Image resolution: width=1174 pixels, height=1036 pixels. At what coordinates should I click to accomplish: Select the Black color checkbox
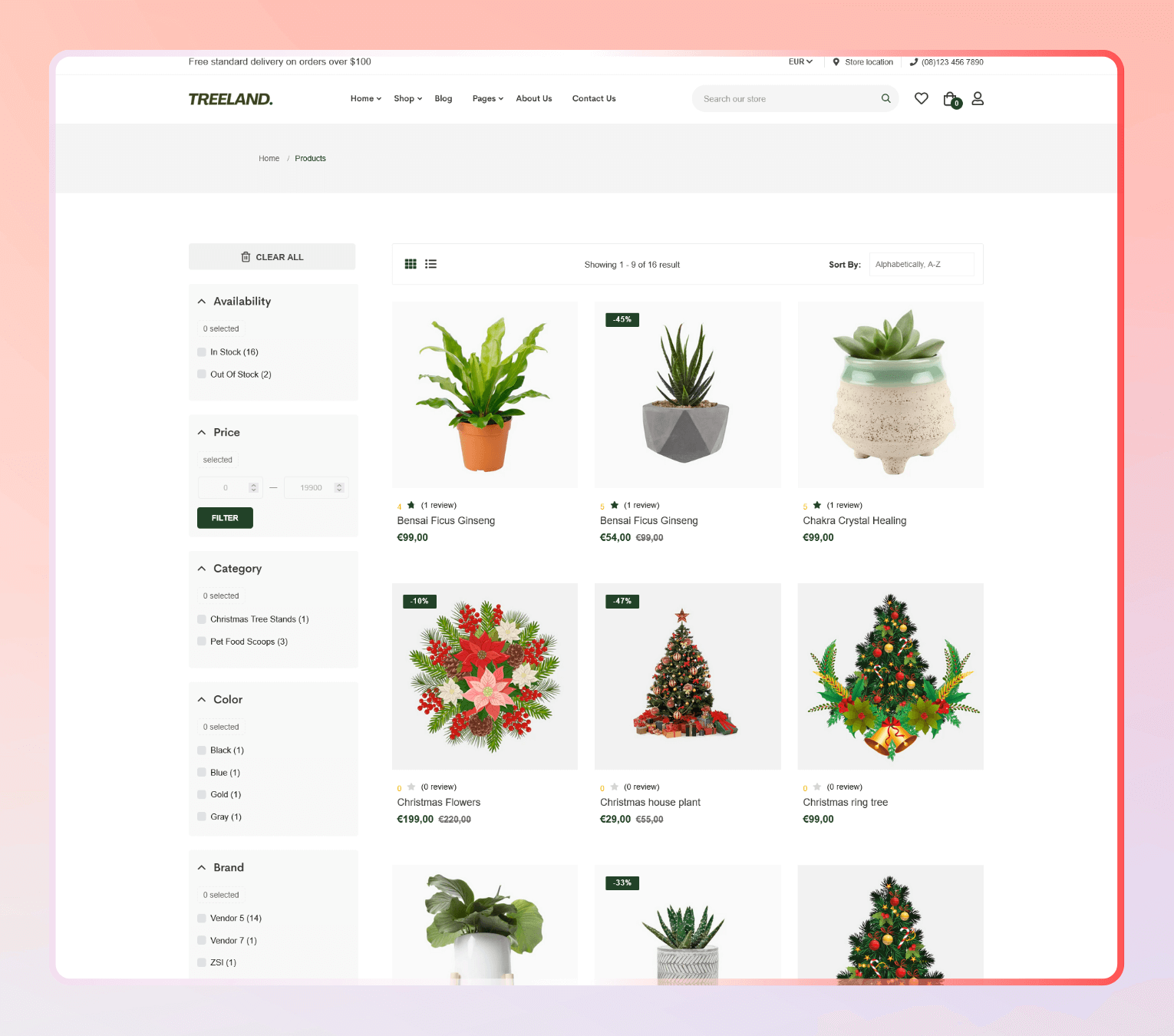coord(202,751)
